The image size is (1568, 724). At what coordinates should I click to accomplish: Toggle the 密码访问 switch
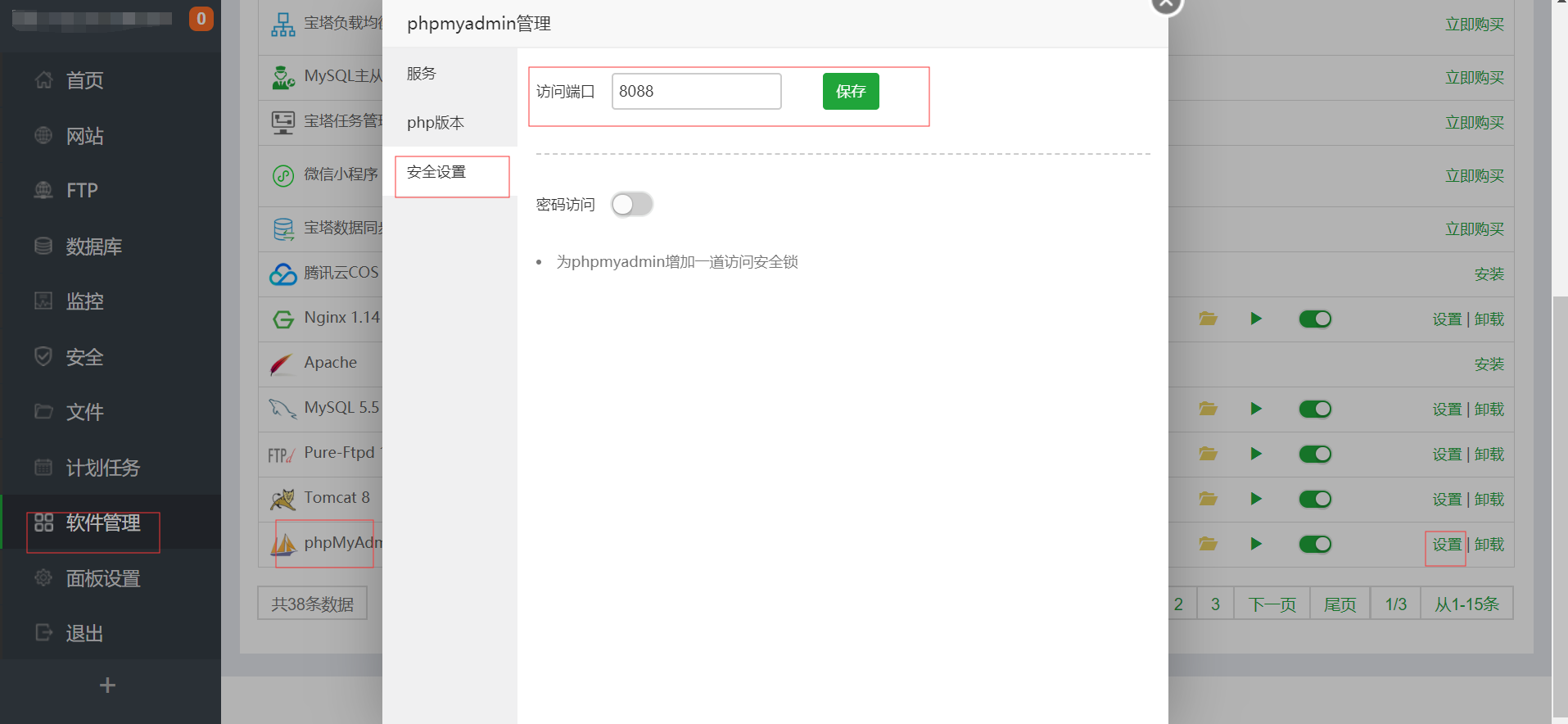tap(632, 204)
